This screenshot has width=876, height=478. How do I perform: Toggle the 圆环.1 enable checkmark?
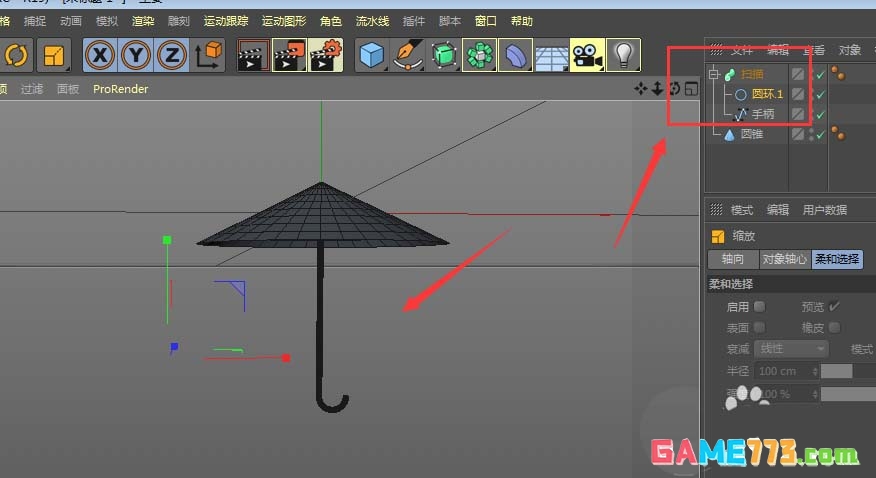point(821,94)
